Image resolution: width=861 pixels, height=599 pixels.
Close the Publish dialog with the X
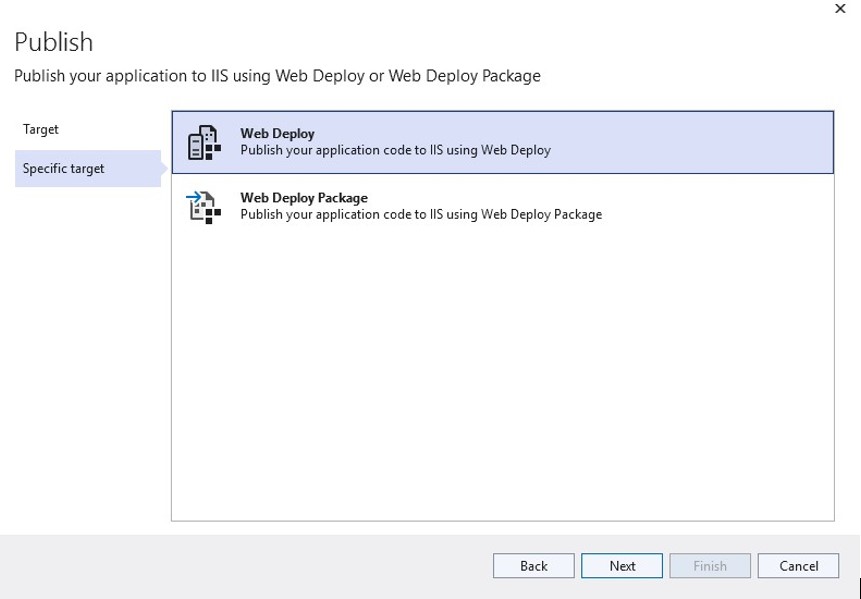tap(839, 8)
